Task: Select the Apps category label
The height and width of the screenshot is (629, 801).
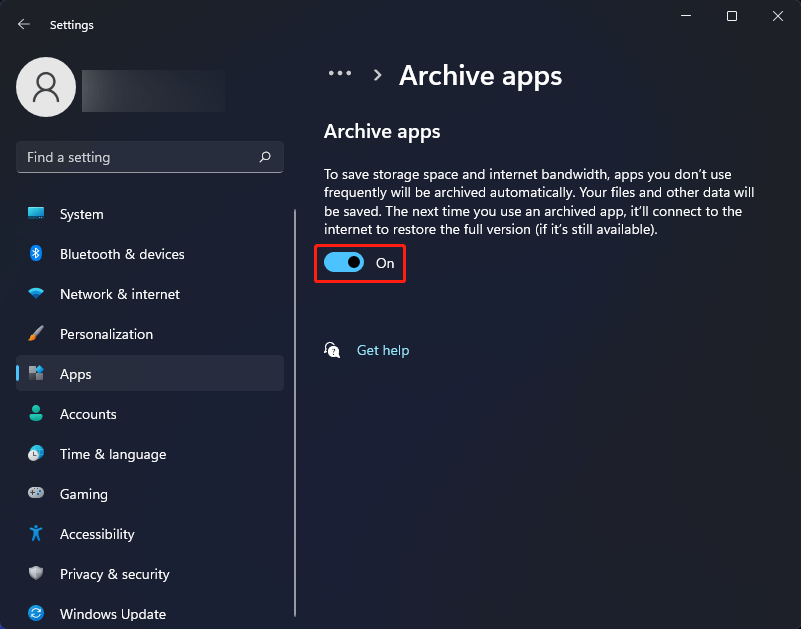Action: (76, 374)
